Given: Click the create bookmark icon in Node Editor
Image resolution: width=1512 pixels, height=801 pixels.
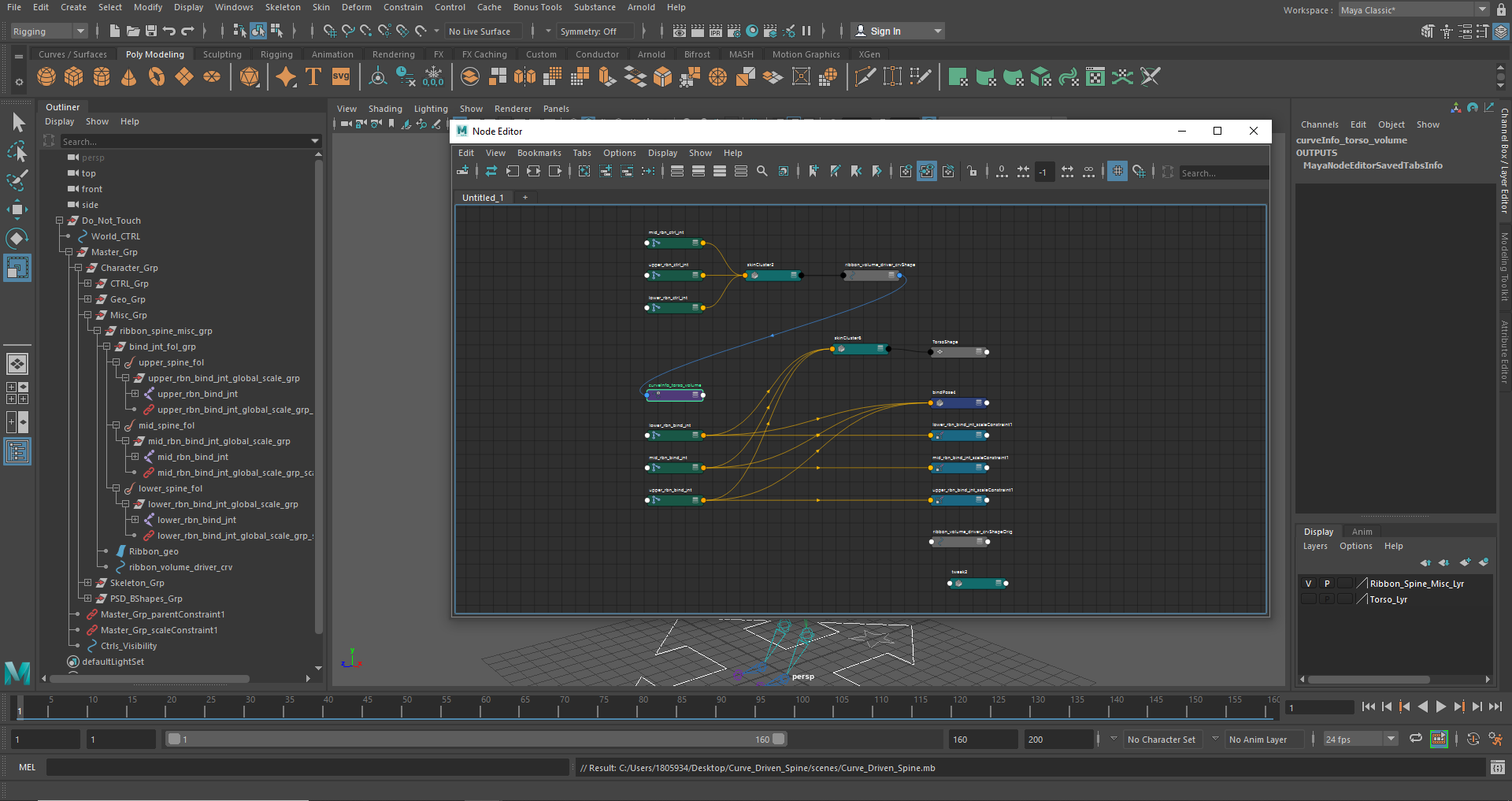Looking at the screenshot, I should 813,171.
